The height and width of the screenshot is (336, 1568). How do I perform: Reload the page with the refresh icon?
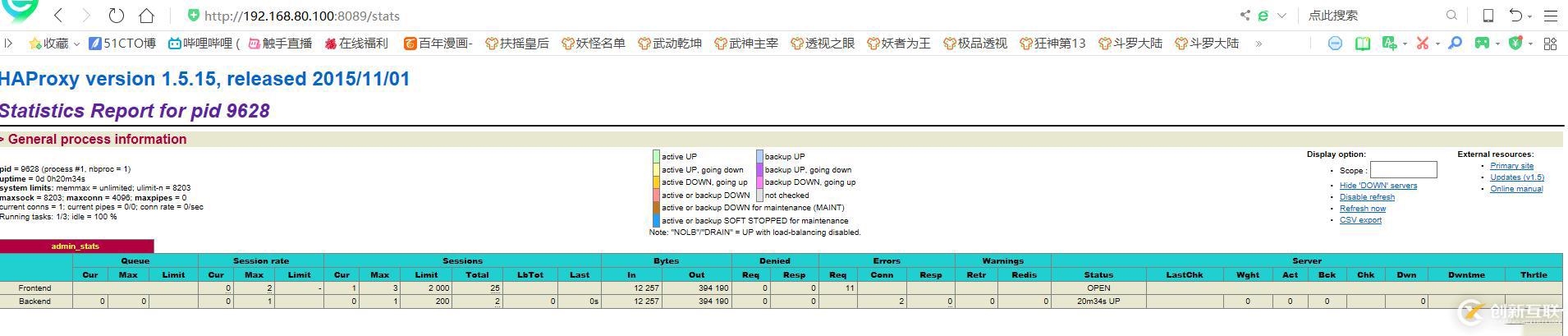coord(117,15)
